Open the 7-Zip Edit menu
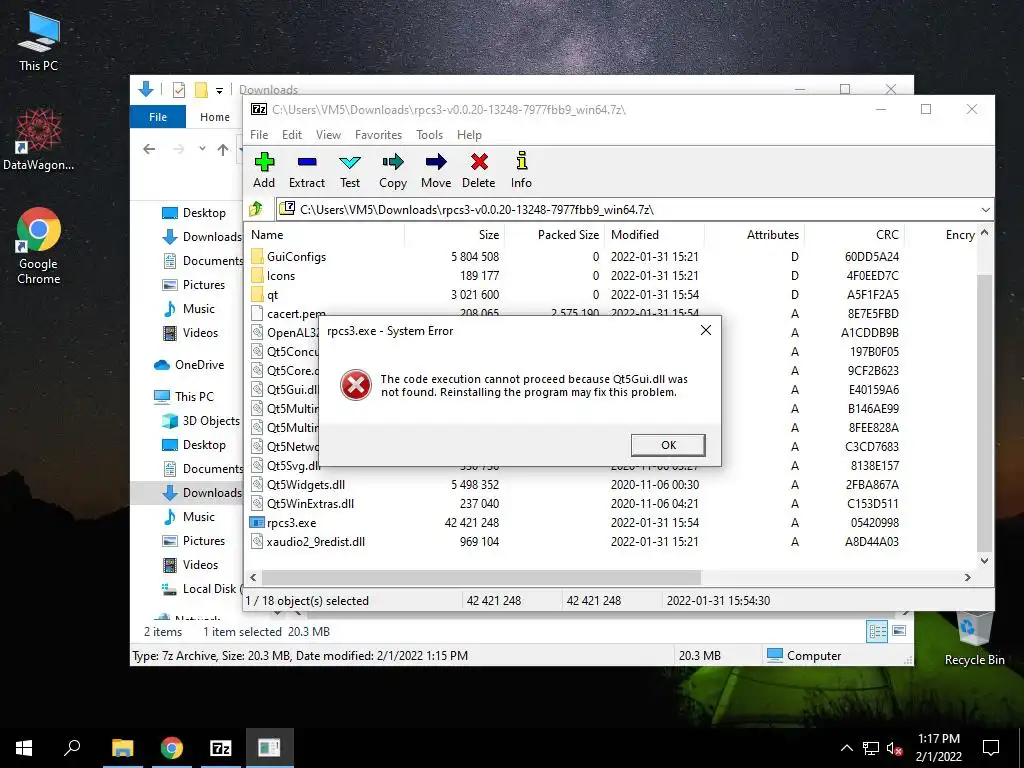This screenshot has width=1024, height=768. (291, 135)
